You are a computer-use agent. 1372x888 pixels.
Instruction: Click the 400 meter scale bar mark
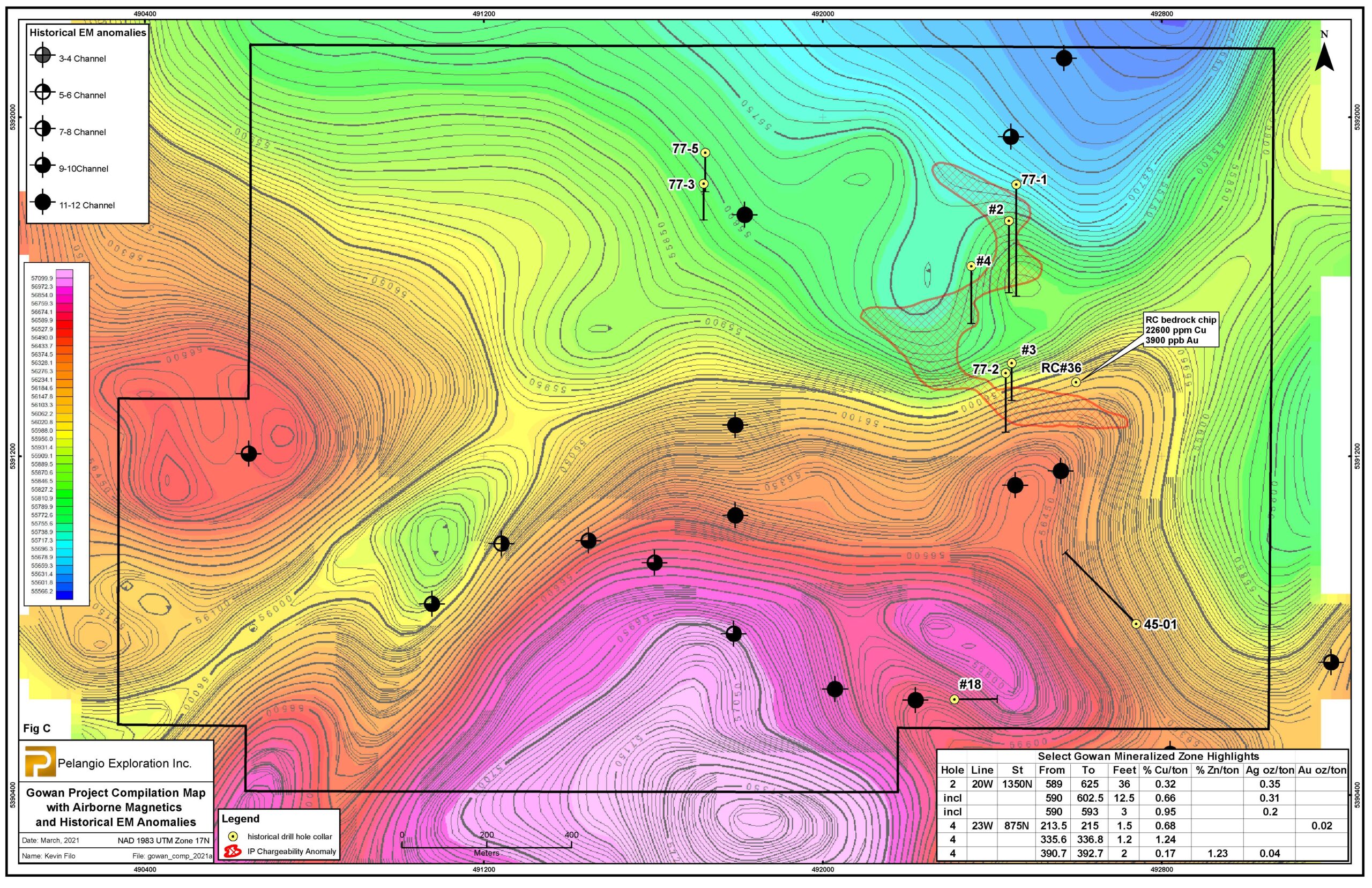571,845
